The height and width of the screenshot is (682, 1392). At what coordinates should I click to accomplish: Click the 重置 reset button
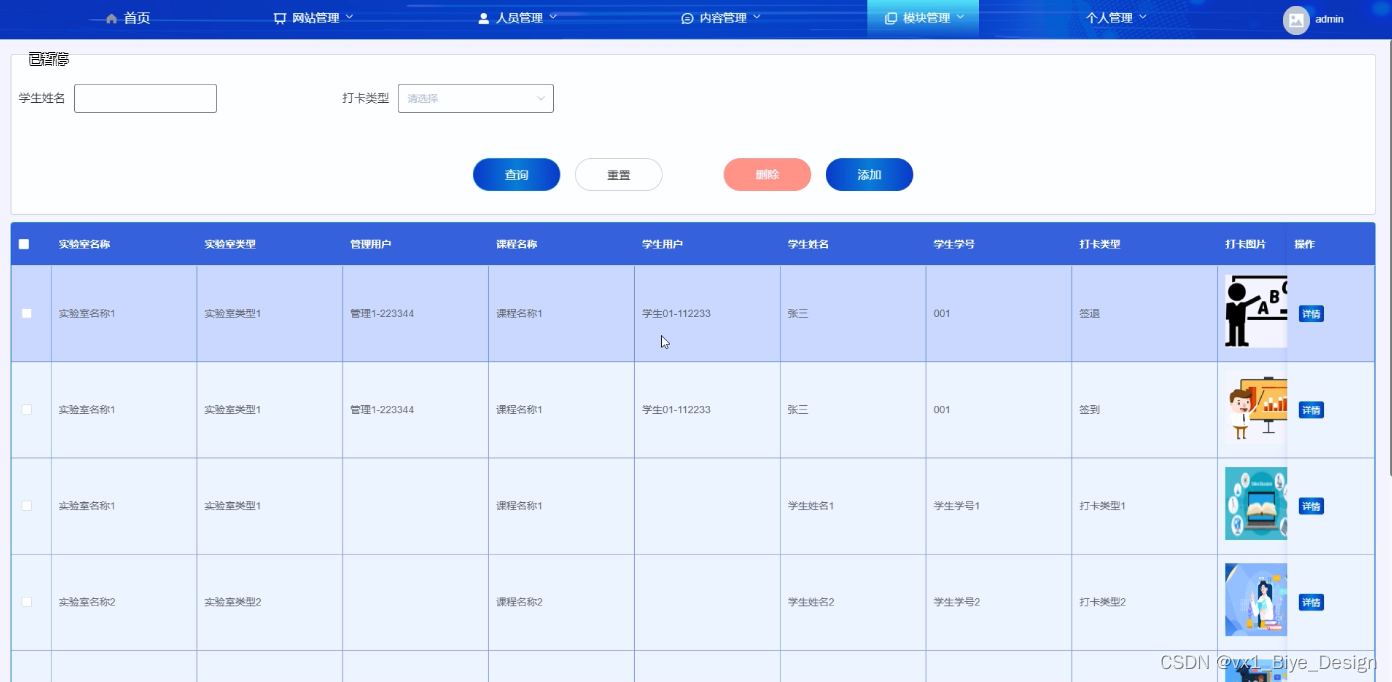(618, 175)
